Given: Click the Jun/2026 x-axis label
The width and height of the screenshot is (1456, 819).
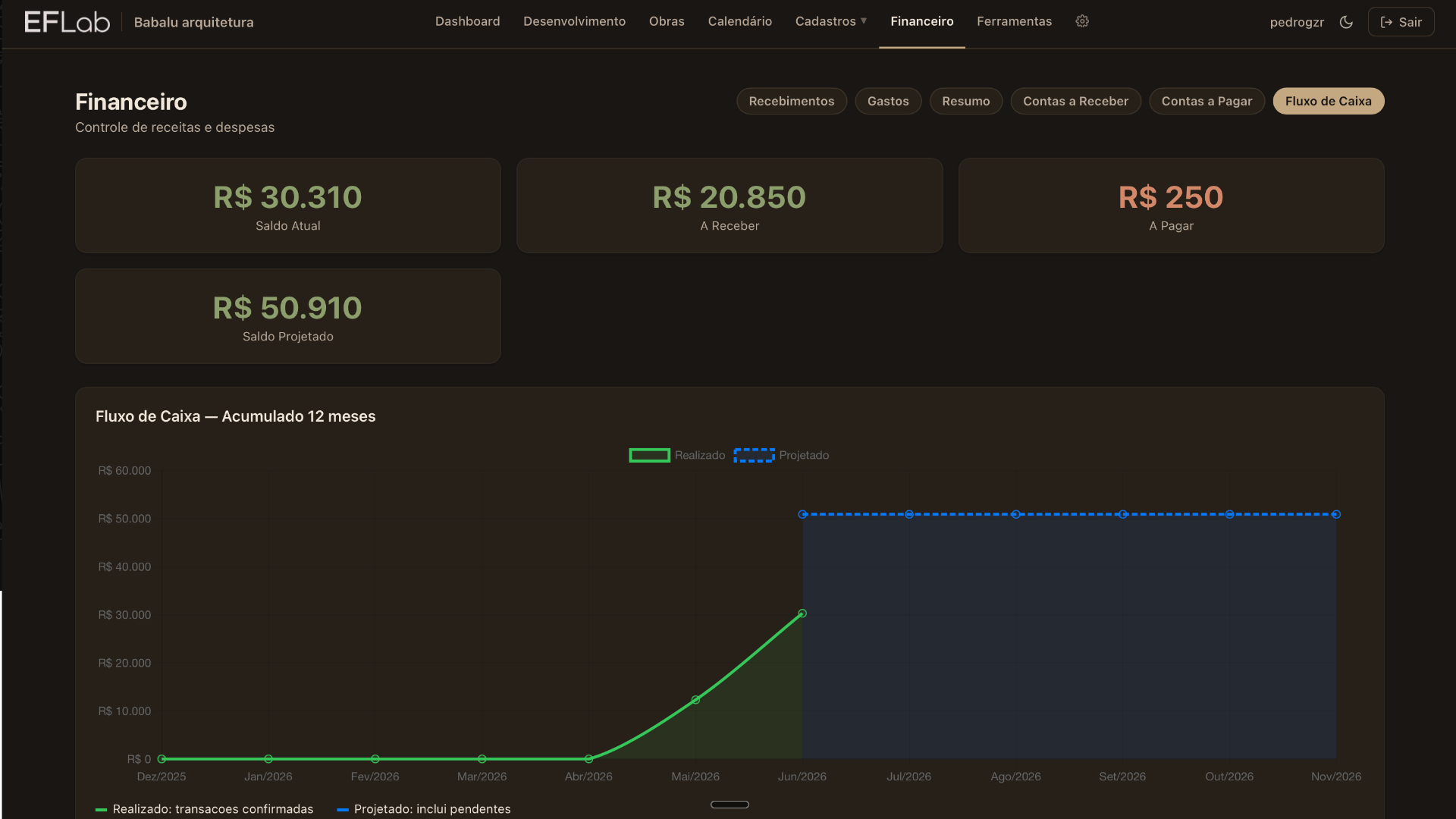Looking at the screenshot, I should tap(802, 777).
